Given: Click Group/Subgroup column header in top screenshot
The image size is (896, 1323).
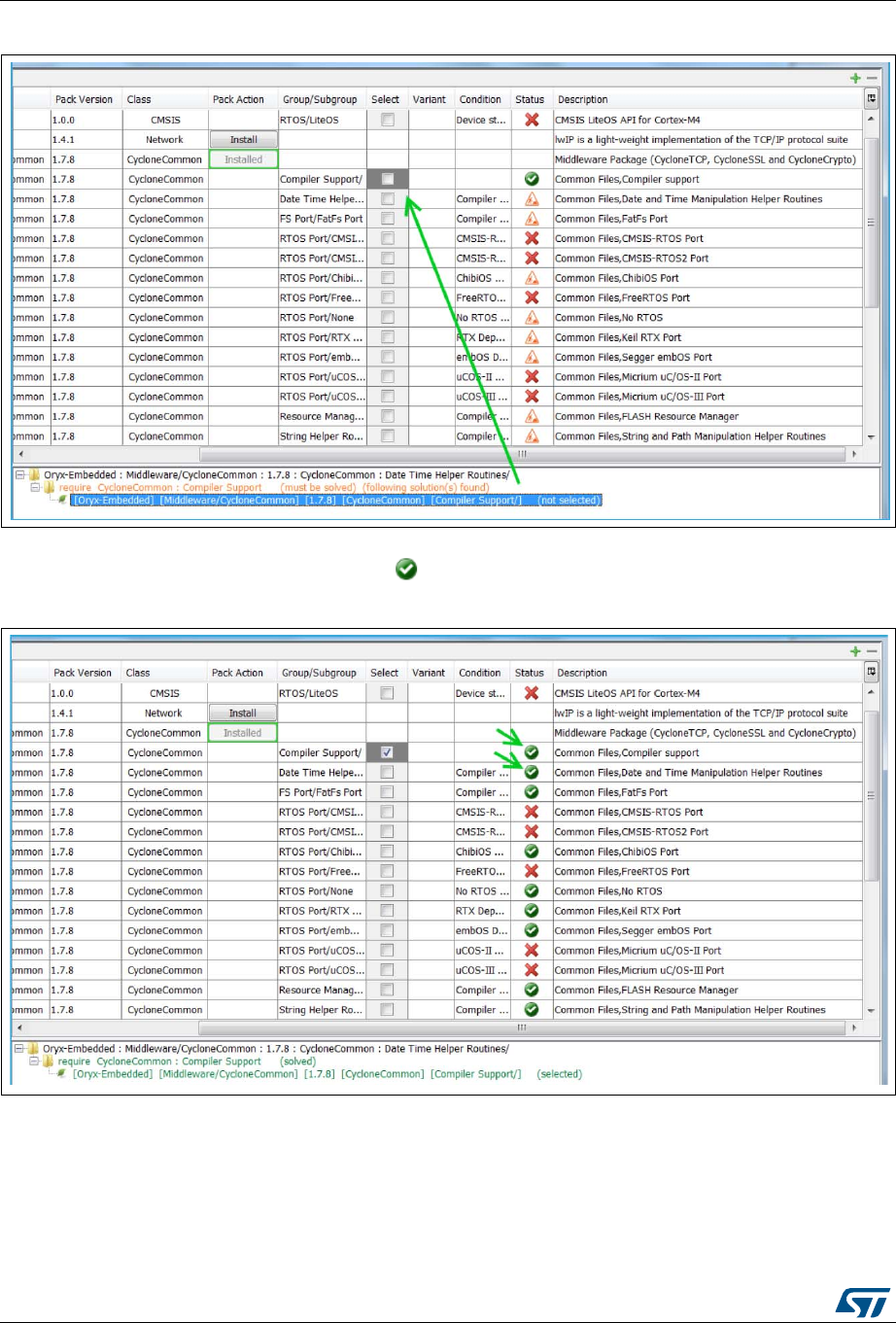Looking at the screenshot, I should point(318,99).
